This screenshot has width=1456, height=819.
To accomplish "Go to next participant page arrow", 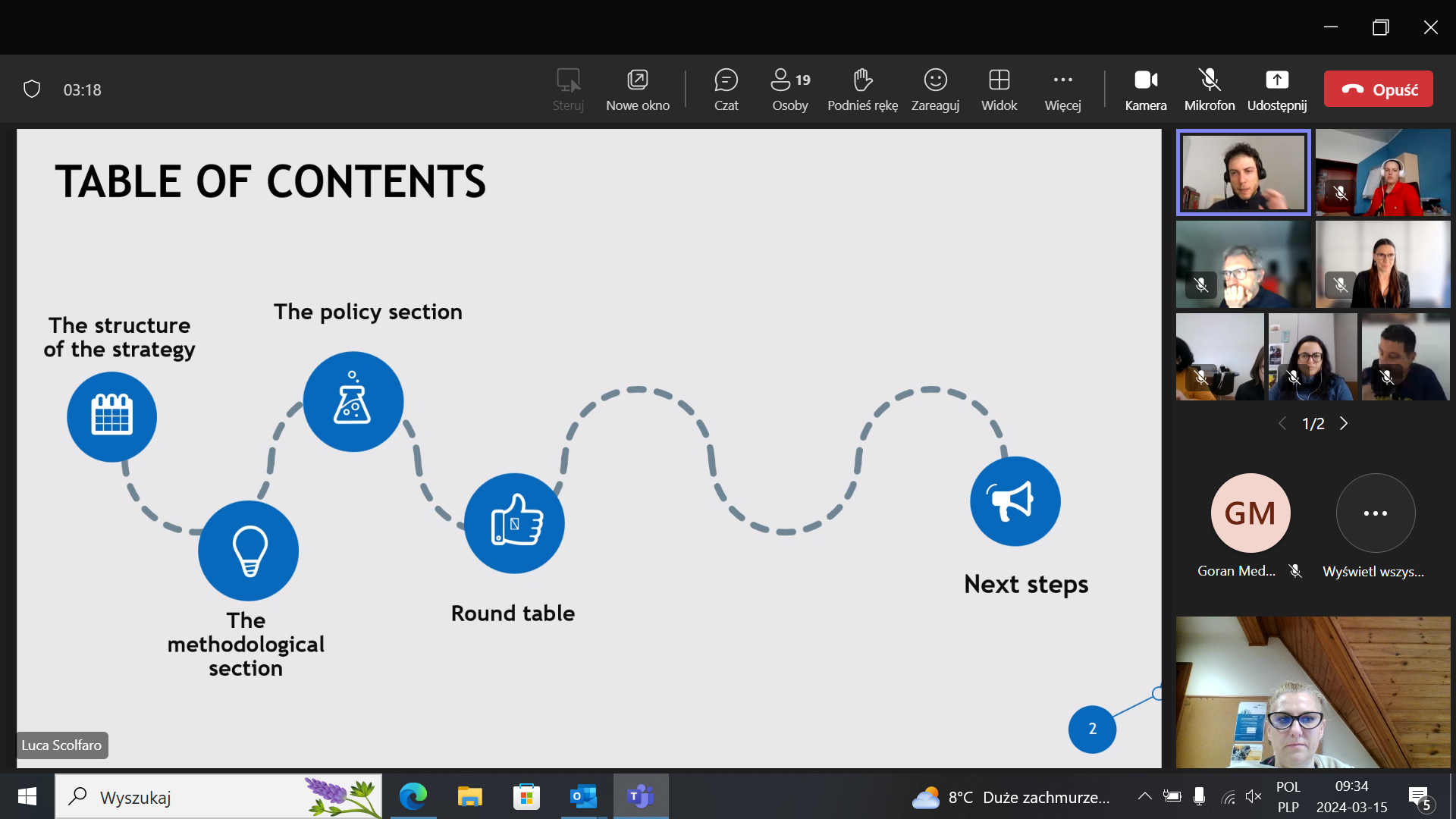I will (1344, 423).
